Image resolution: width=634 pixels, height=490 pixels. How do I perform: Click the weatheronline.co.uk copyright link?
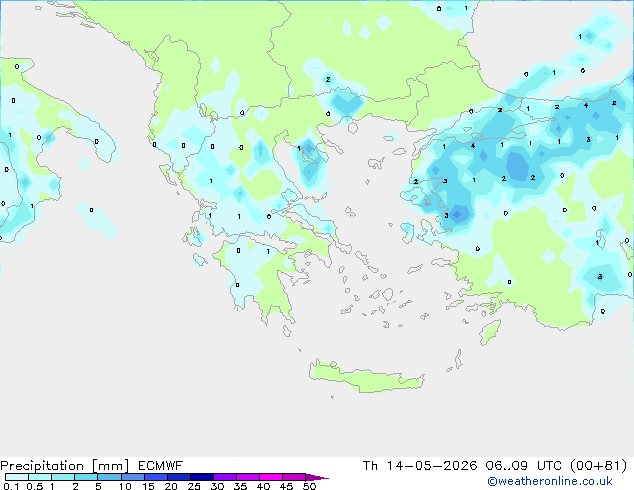[550, 481]
